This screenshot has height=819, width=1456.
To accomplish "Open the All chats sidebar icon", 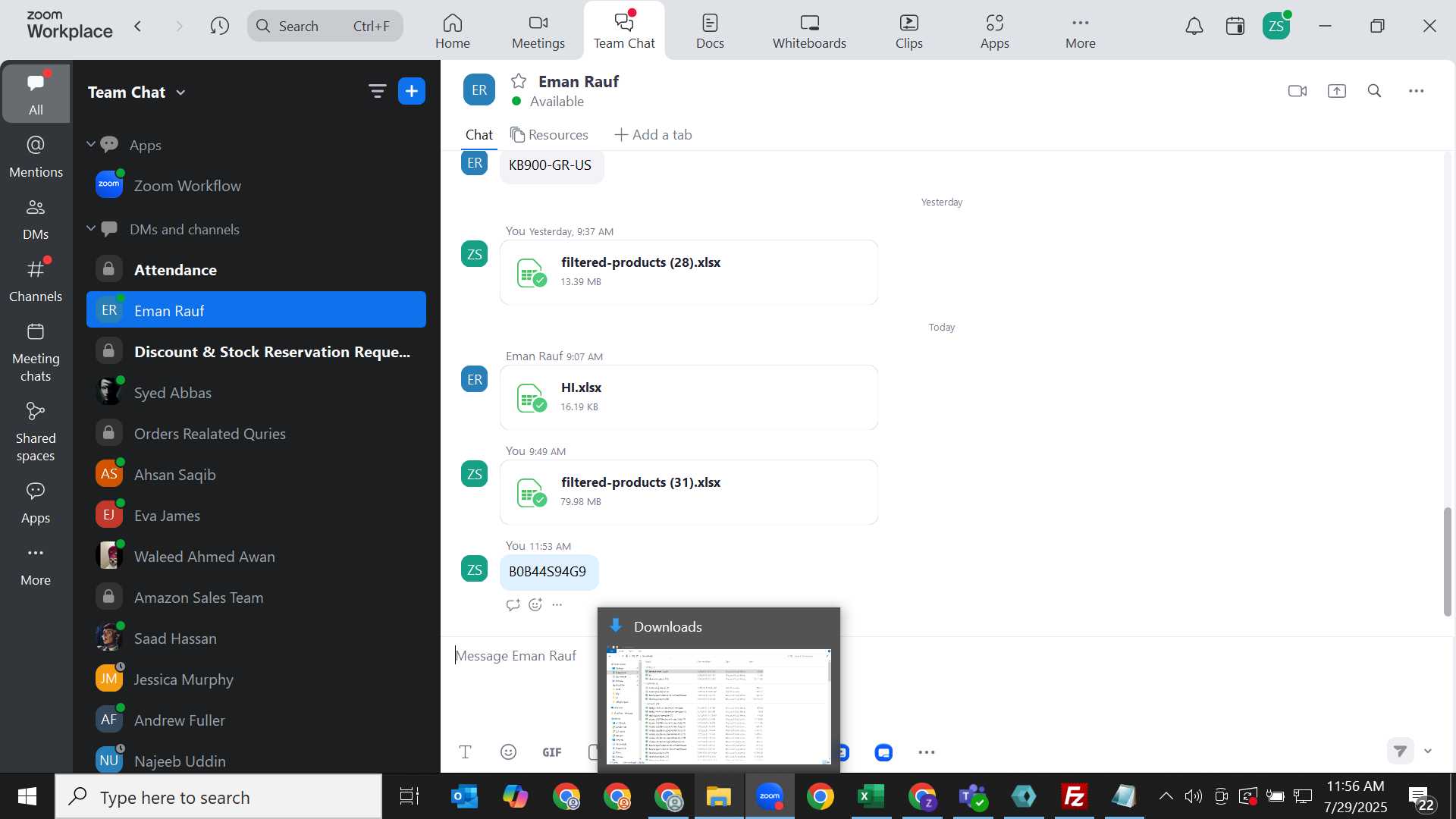I will point(36,93).
